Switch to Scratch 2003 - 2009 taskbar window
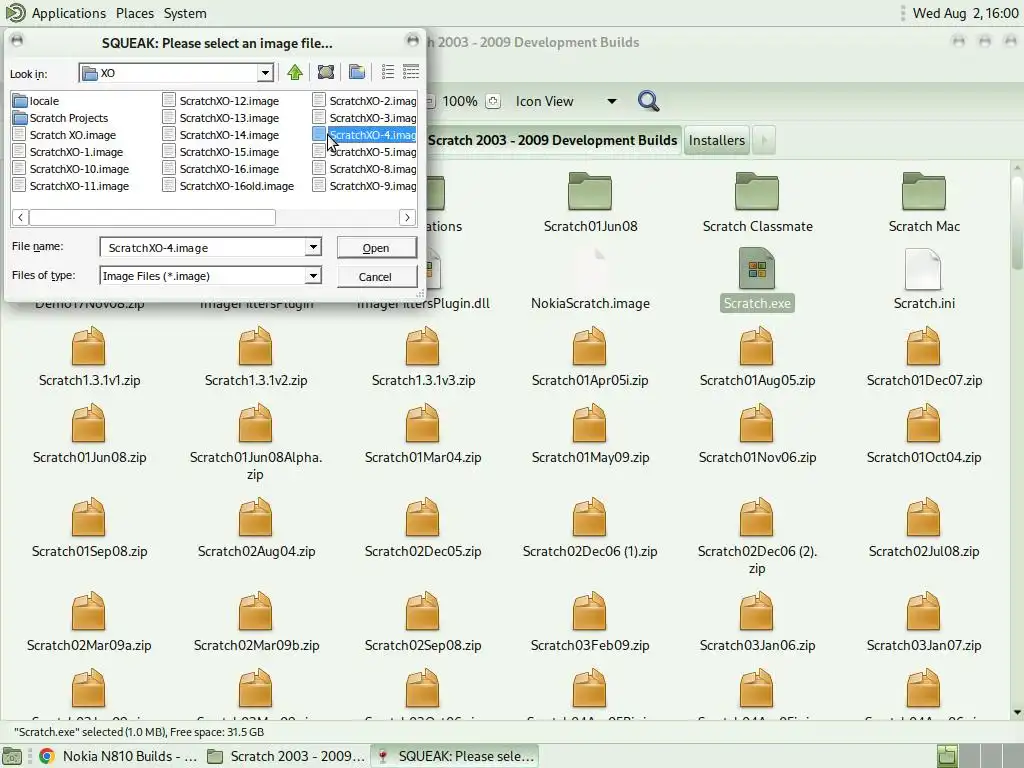 tap(287, 756)
